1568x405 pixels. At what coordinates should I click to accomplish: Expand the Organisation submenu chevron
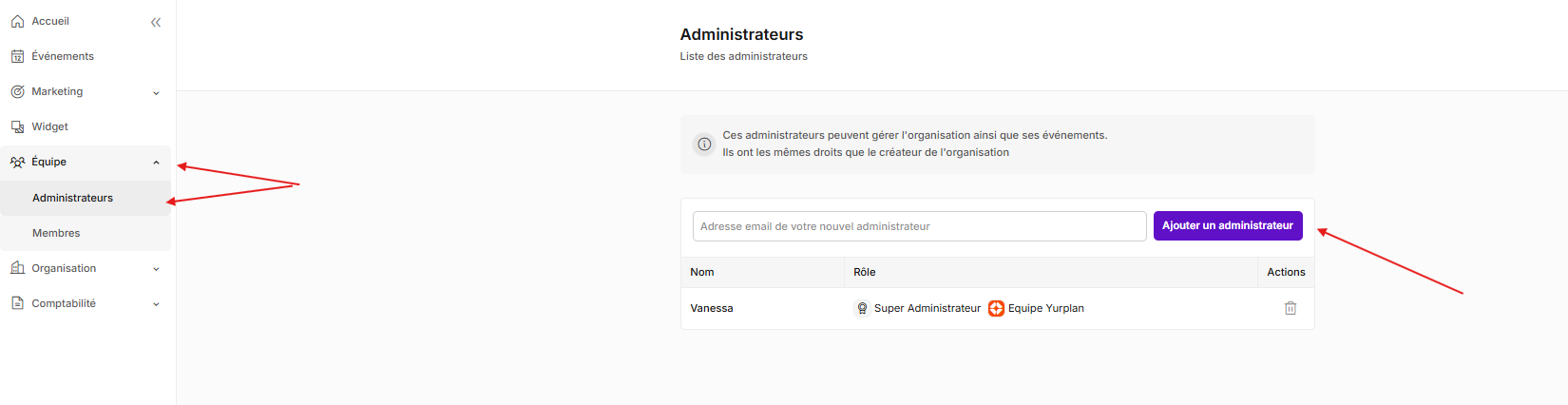pyautogui.click(x=156, y=269)
